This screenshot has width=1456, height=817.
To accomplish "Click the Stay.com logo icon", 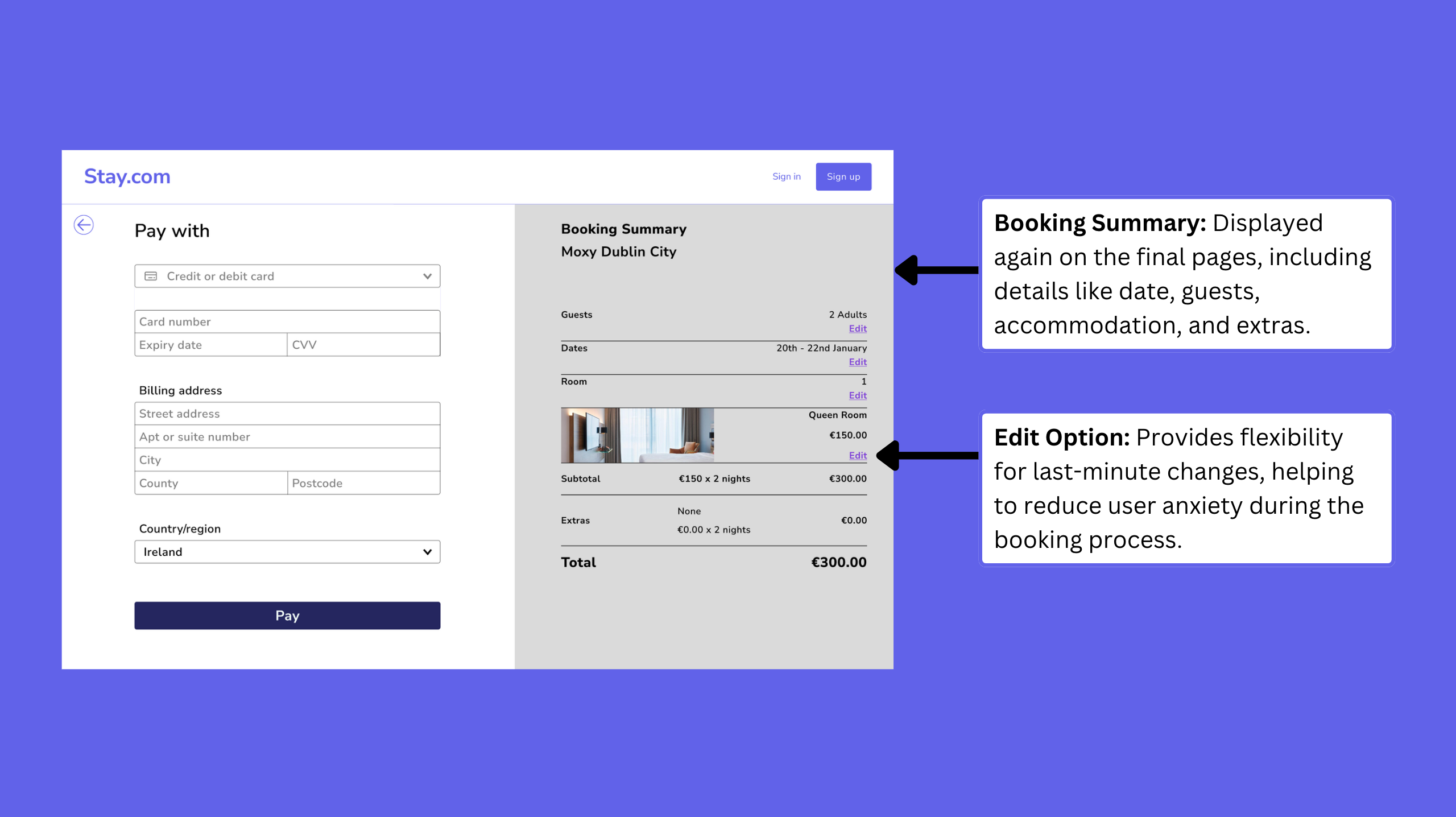I will point(127,176).
